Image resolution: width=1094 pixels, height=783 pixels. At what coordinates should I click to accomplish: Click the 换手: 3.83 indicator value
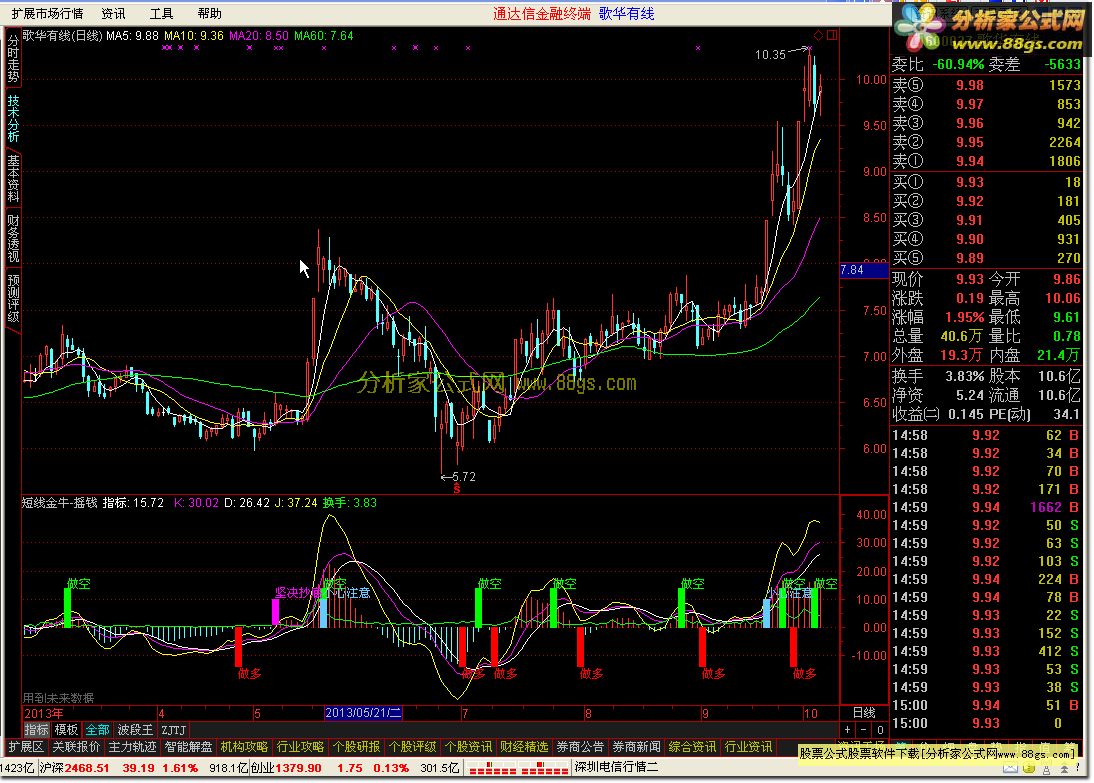point(350,502)
